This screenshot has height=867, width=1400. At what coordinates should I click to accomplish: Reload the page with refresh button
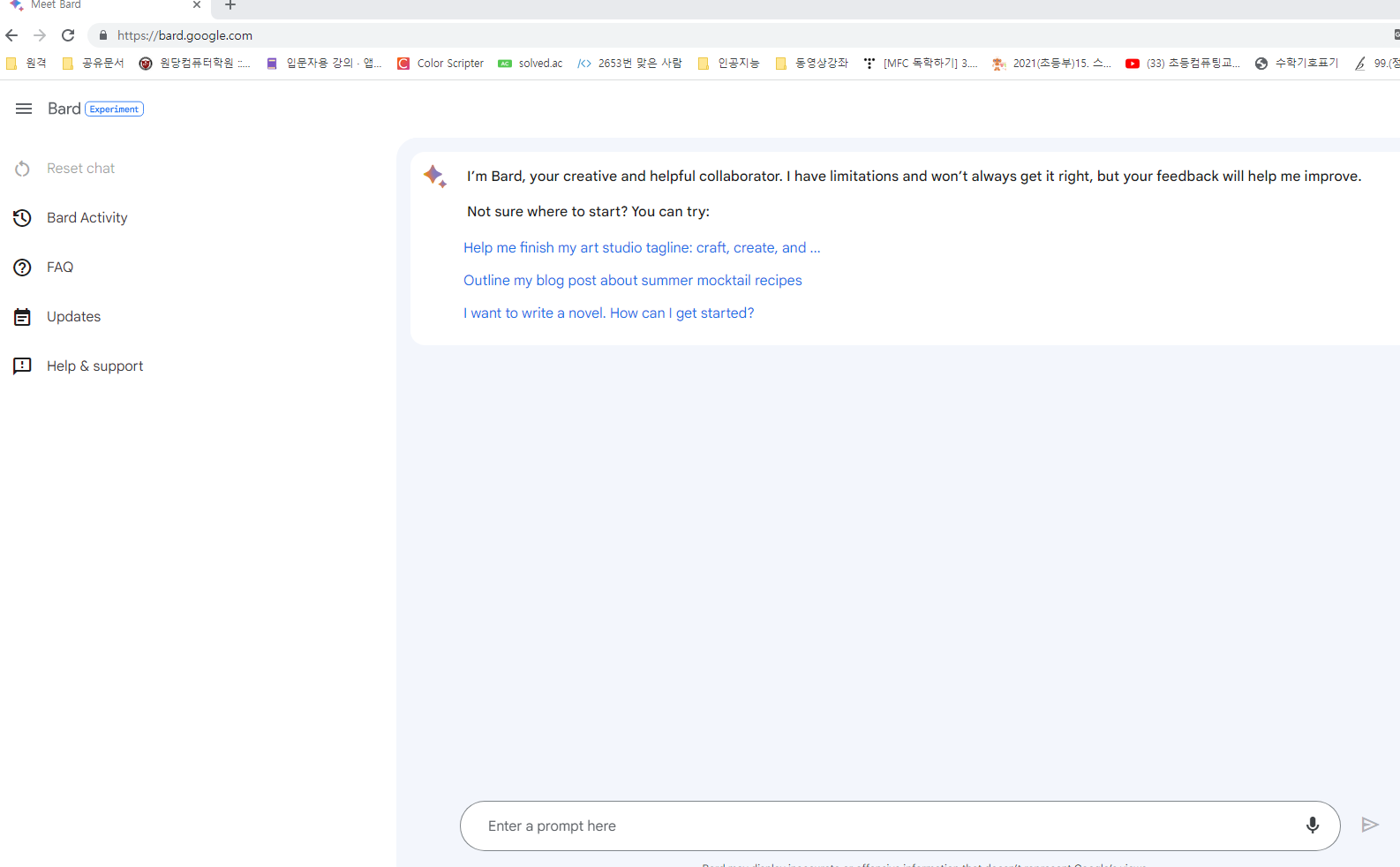click(x=68, y=35)
